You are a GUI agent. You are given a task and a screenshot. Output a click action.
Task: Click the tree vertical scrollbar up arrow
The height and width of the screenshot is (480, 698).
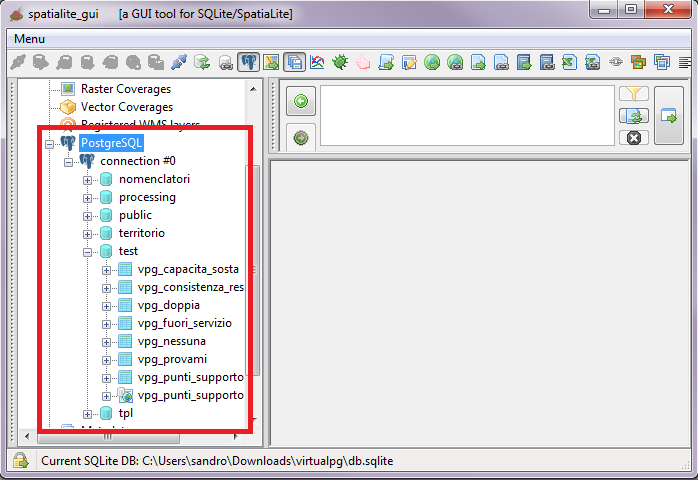[253, 89]
